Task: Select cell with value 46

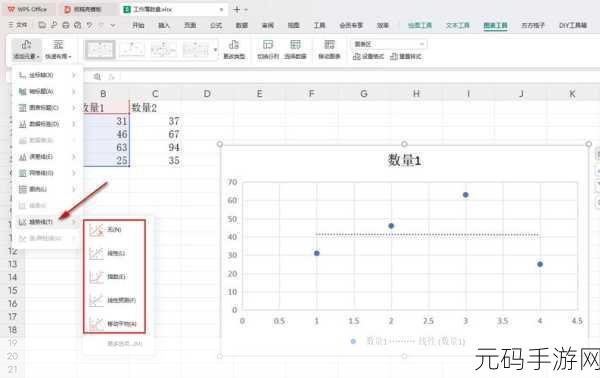Action: tap(104, 134)
